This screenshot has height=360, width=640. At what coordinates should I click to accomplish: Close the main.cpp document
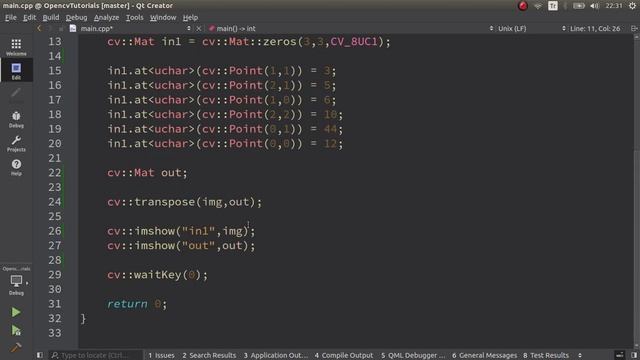pos(198,29)
